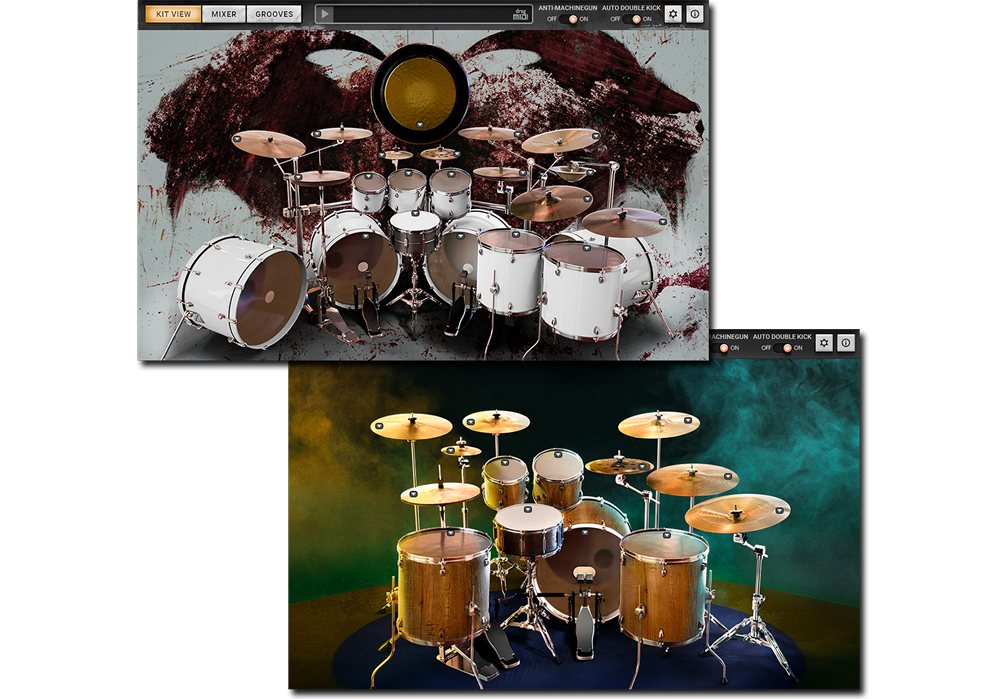The image size is (1000, 699).
Task: Open middle rack tom dropdown, white kit
Action: pos(408,173)
